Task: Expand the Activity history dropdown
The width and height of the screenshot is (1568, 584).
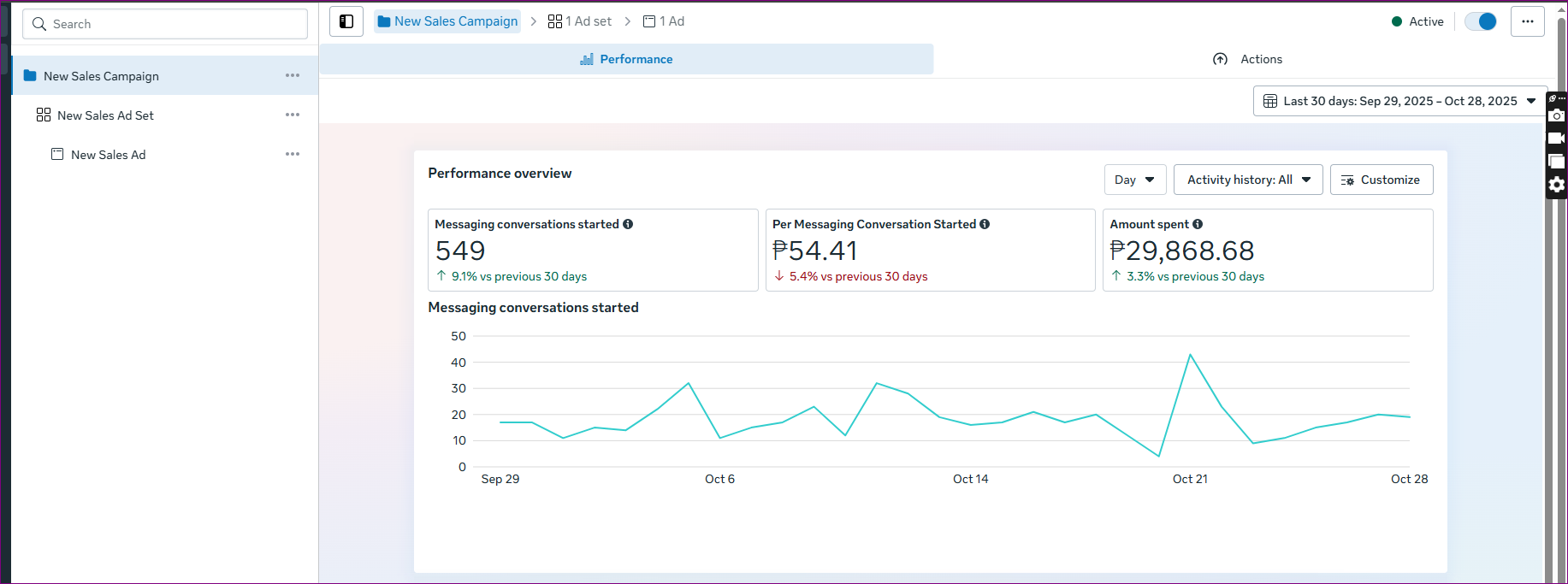Action: 1248,180
